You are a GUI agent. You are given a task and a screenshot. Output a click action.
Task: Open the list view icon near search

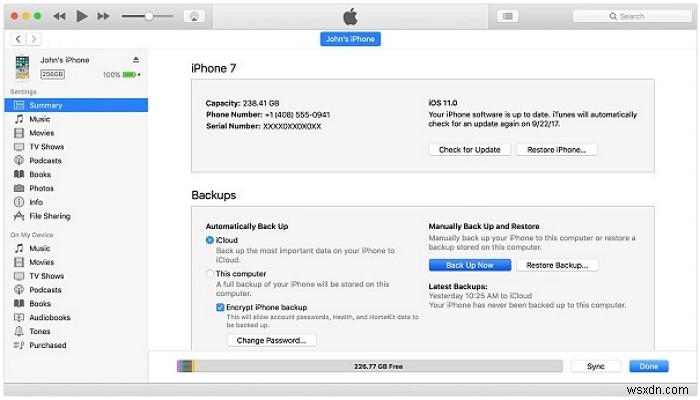coord(508,16)
